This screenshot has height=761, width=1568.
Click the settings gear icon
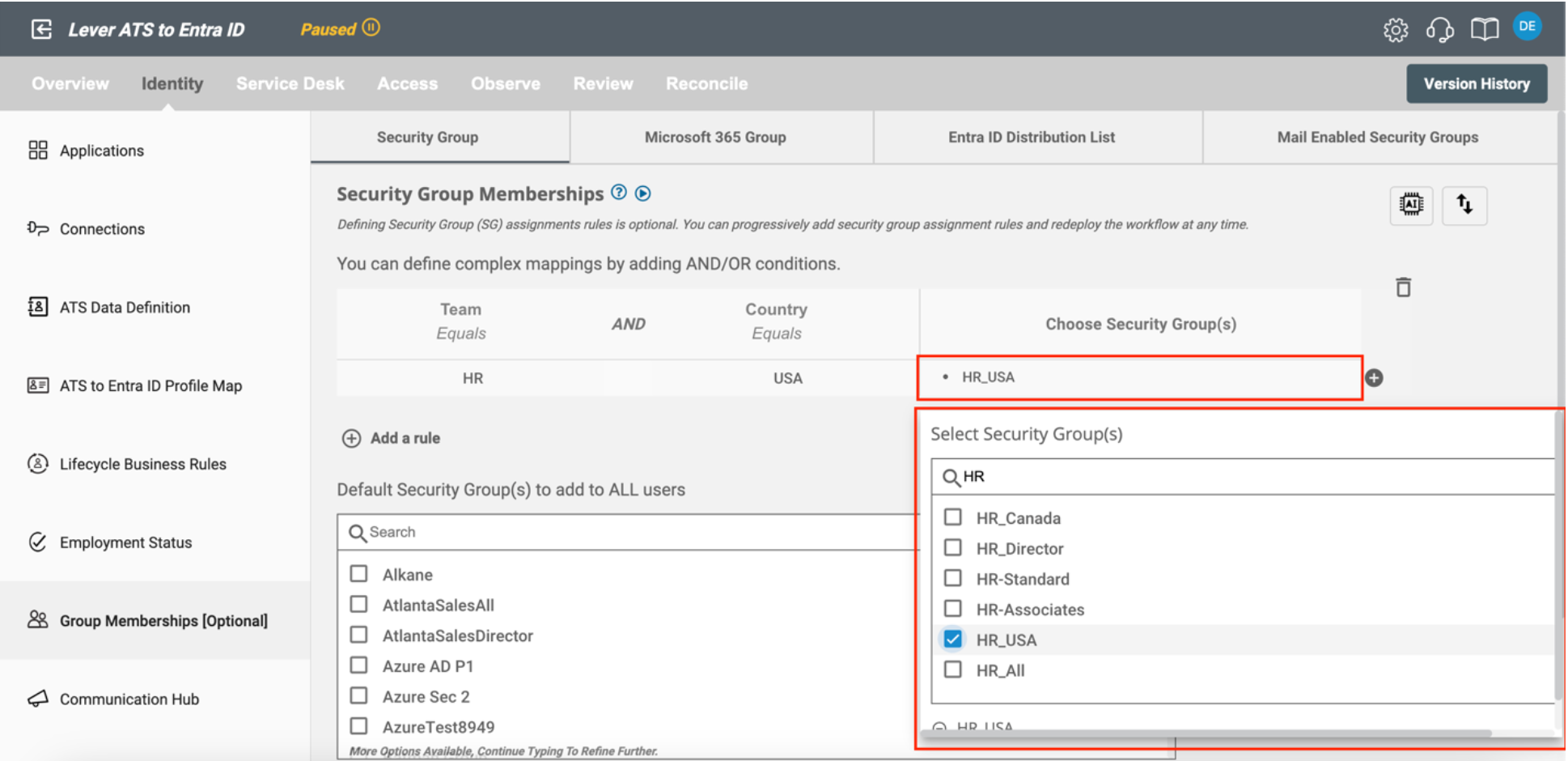[x=1395, y=30]
